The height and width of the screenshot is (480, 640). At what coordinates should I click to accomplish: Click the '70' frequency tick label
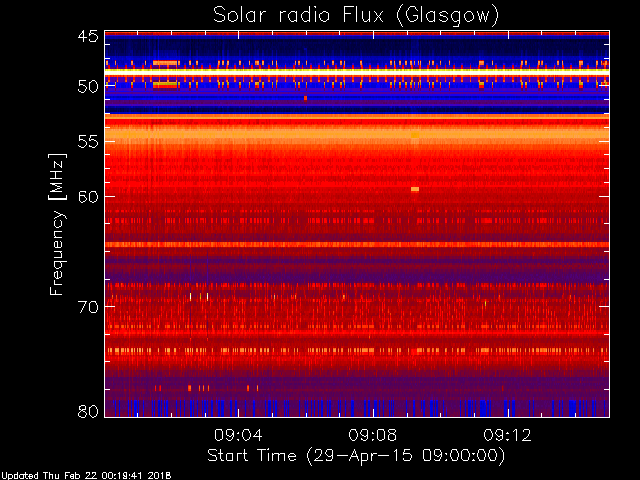pos(88,307)
